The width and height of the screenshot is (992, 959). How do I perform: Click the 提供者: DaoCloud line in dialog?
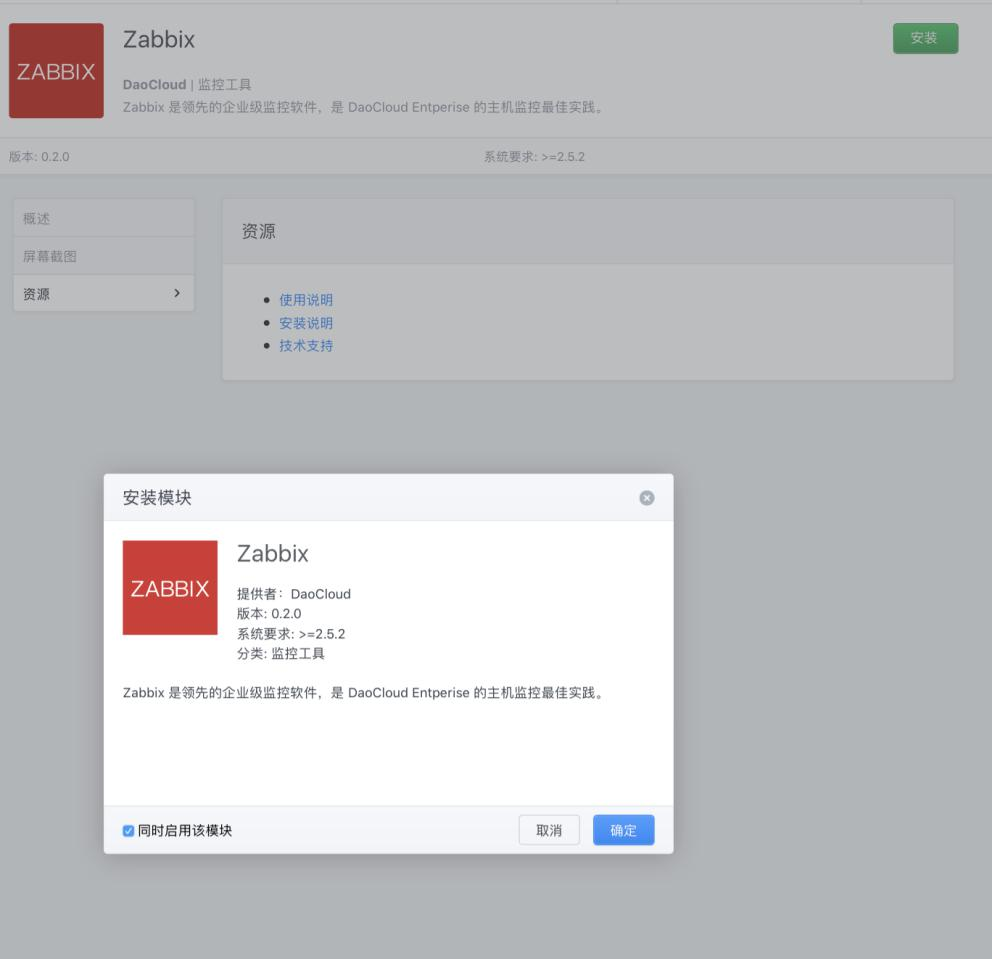(x=294, y=594)
